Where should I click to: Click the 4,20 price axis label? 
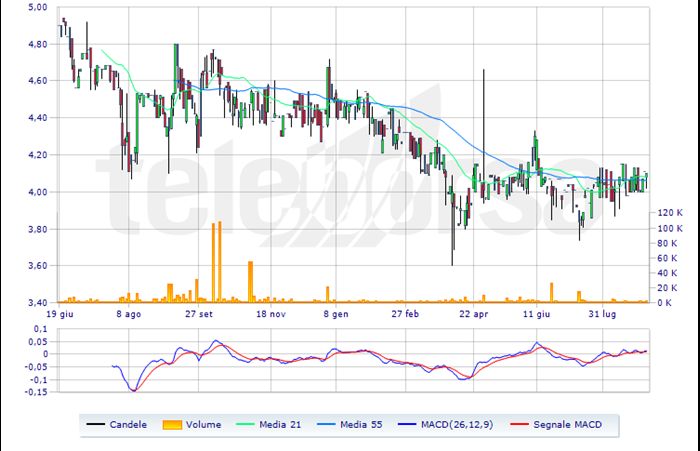tap(38, 155)
